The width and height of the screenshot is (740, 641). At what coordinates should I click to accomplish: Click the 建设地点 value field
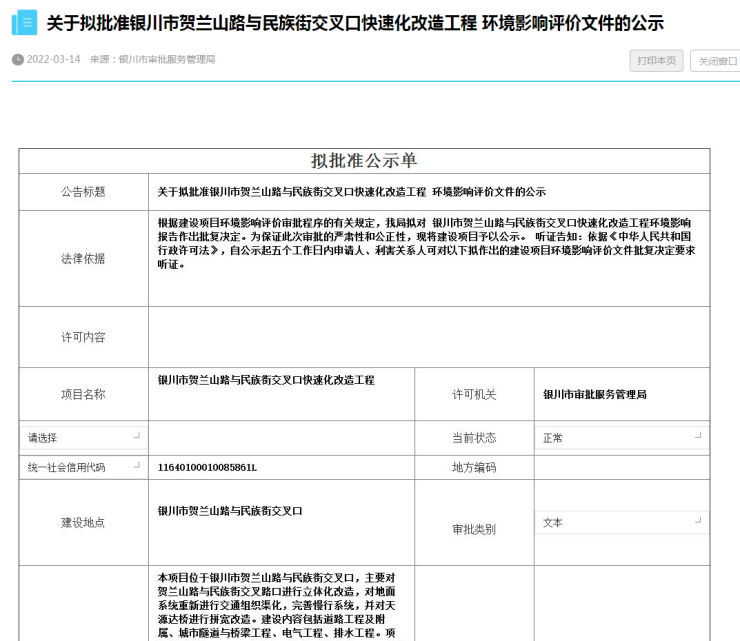[281, 522]
